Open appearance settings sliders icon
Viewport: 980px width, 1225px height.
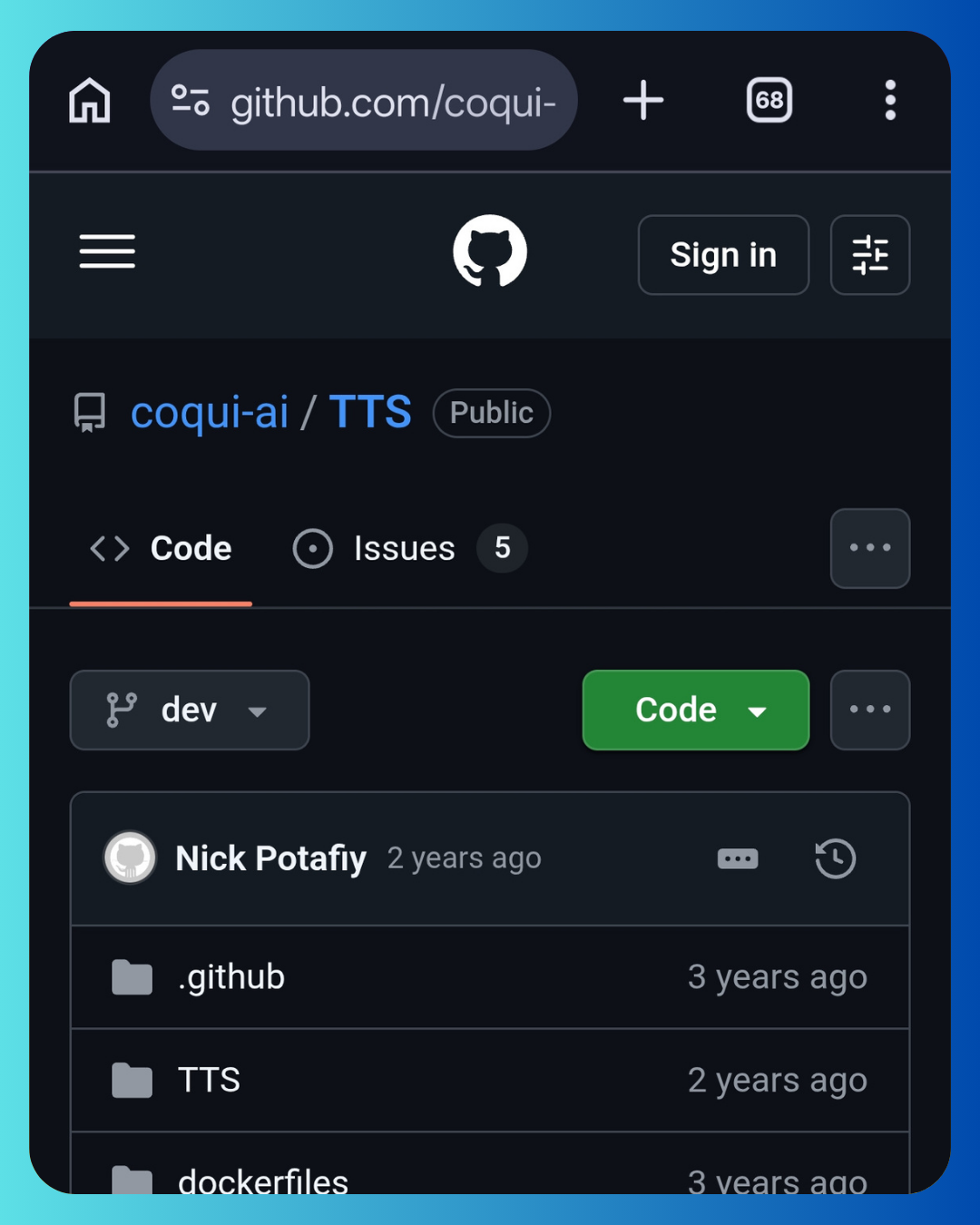(869, 255)
